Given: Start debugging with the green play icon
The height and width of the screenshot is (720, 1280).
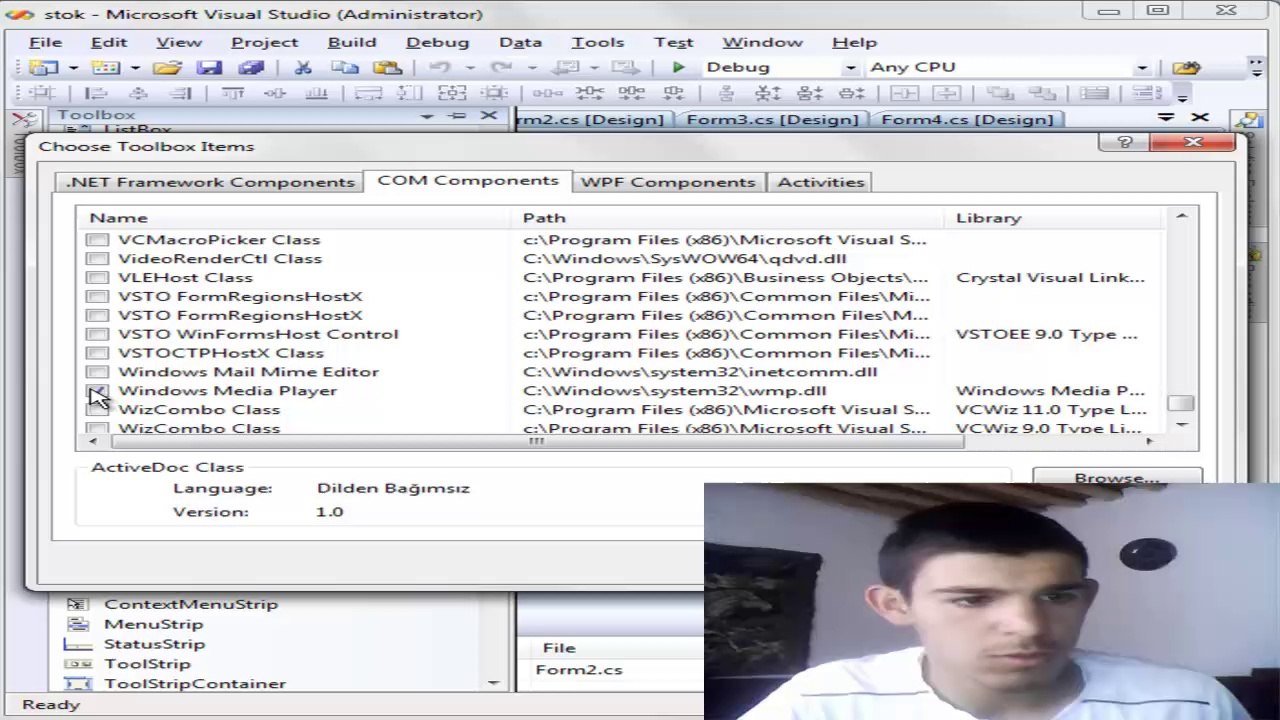Looking at the screenshot, I should [678, 67].
